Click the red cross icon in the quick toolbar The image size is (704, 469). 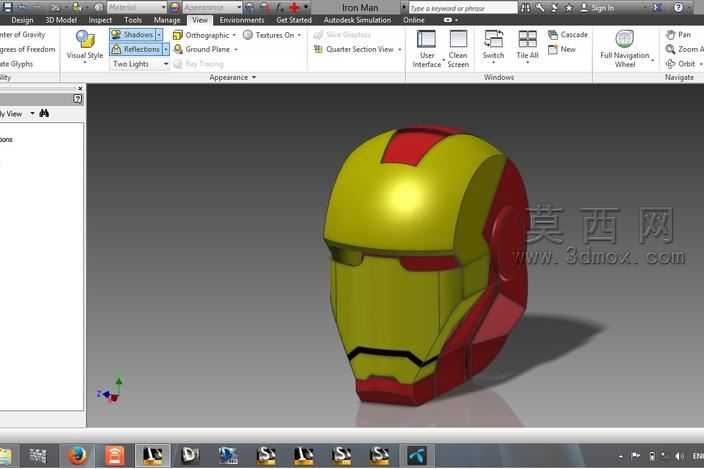(295, 7)
